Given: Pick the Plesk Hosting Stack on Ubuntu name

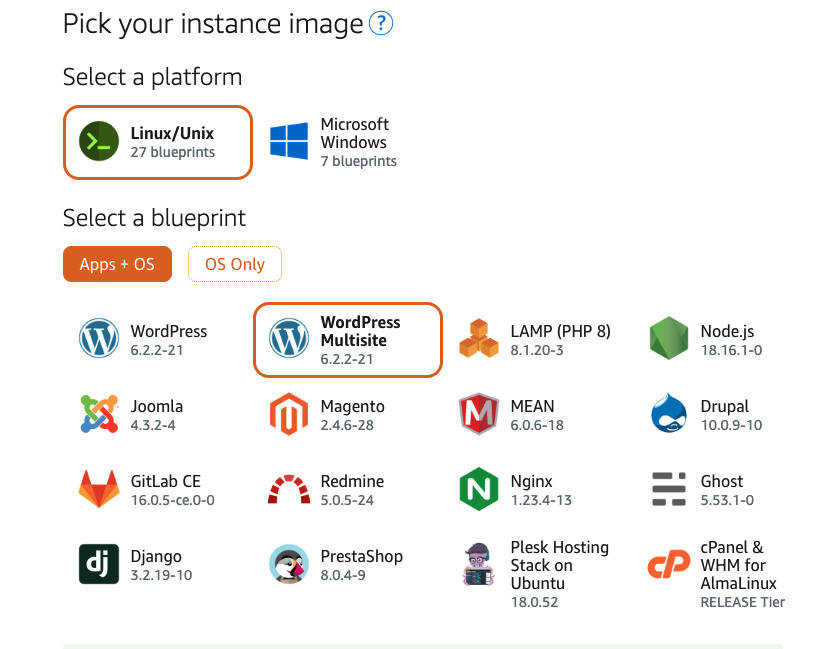Looking at the screenshot, I should [559, 565].
